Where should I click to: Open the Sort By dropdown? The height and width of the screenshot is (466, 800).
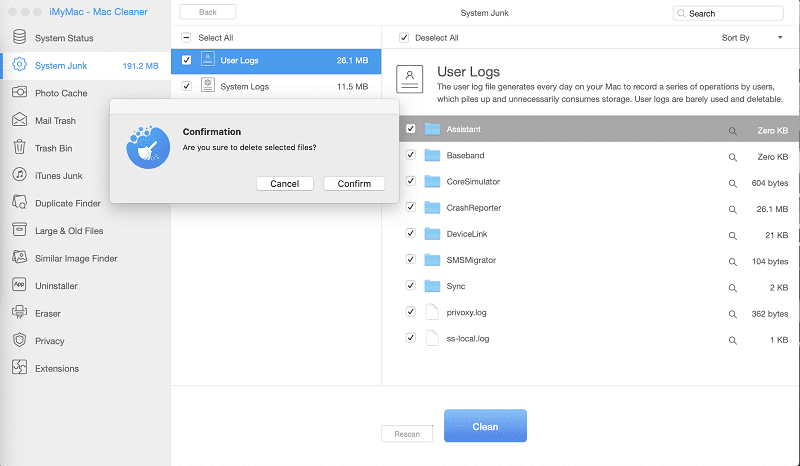[x=752, y=37]
